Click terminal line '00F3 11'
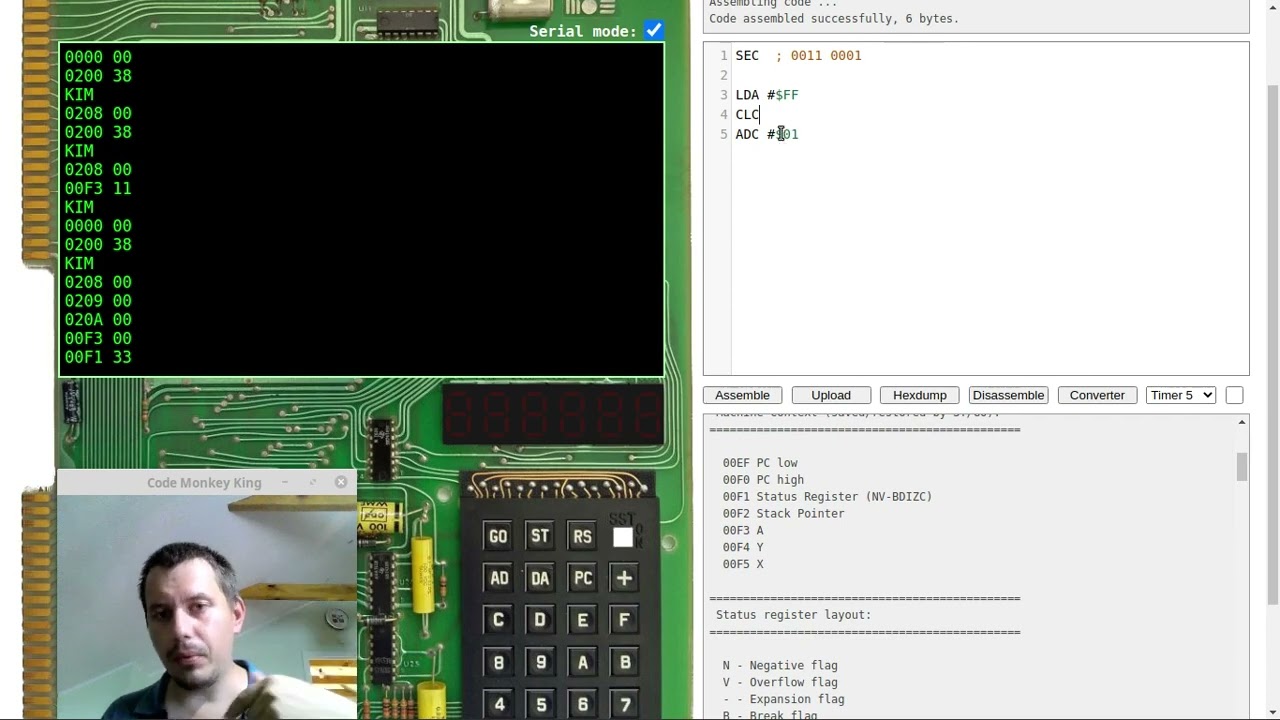Viewport: 1280px width, 720px height. pyautogui.click(x=98, y=188)
